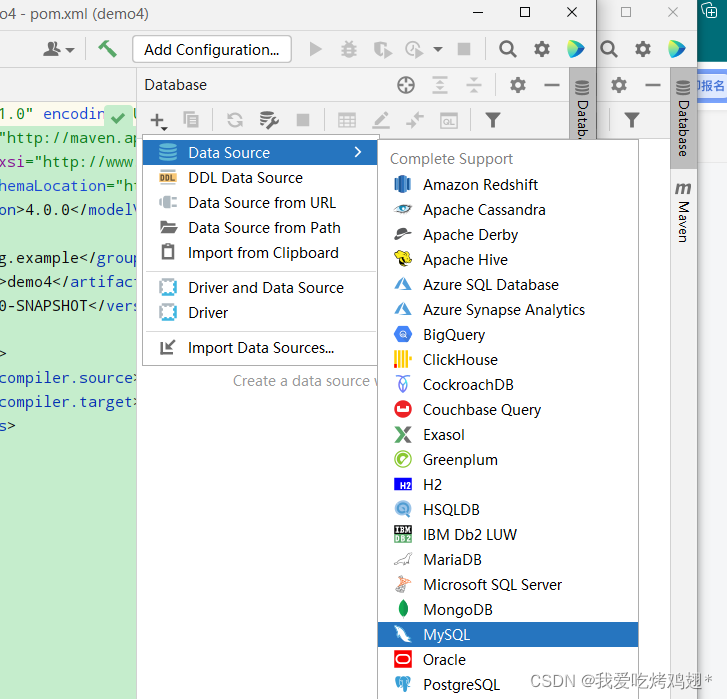Select ClickHouse data source
This screenshot has height=699, width=727.
click(508, 360)
